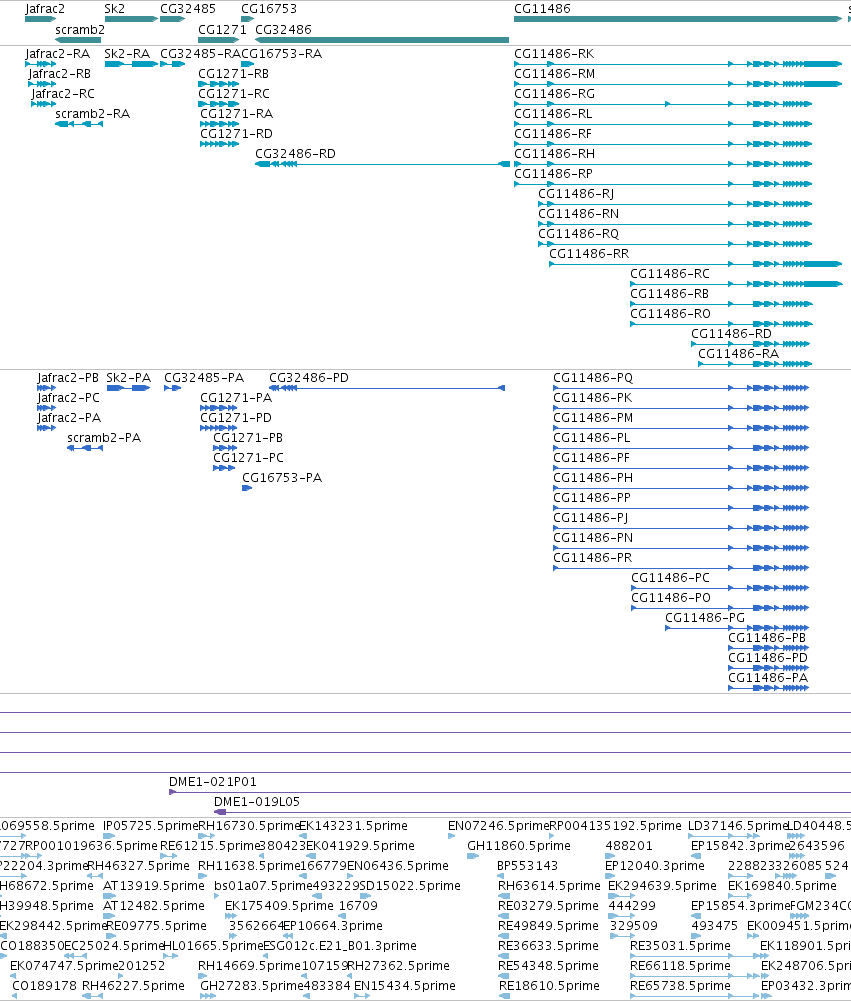This screenshot has width=851, height=1001.
Task: Click the long CG11486 gene bar glyph
Action: [x=678, y=19]
